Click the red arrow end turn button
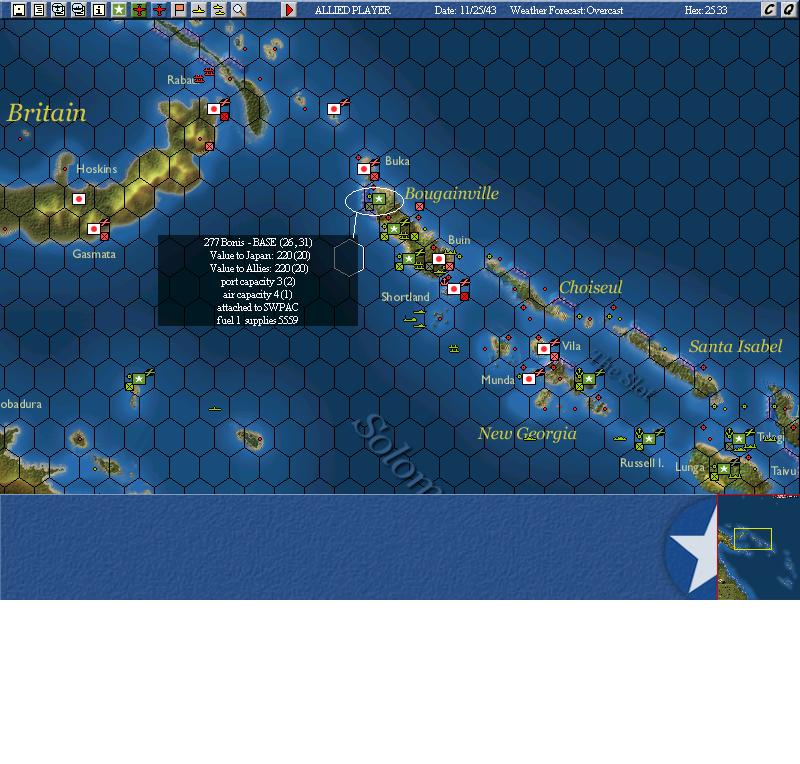Screen dimensions: 800x764 (289, 9)
